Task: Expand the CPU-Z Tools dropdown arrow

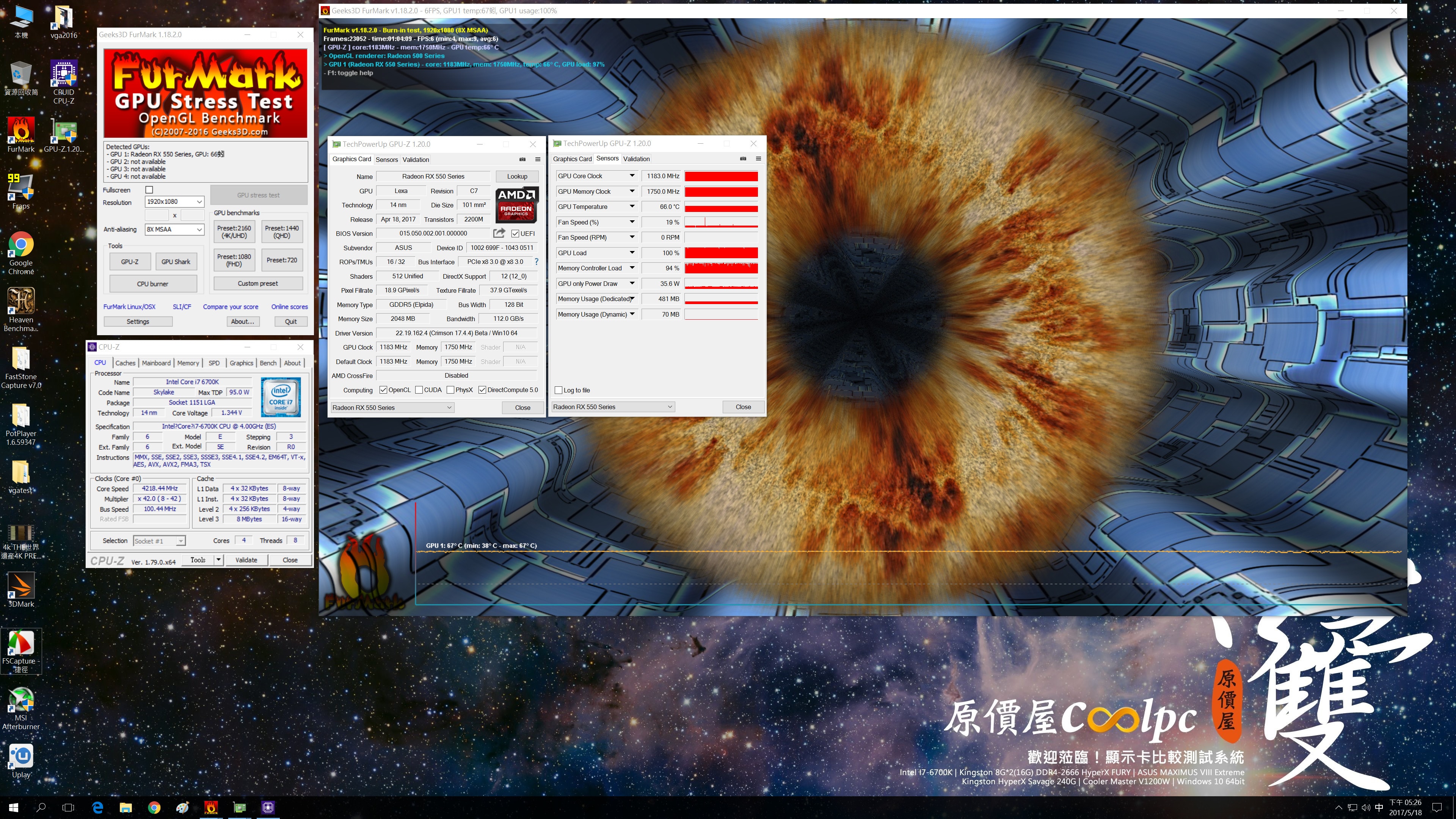Action: click(x=218, y=560)
